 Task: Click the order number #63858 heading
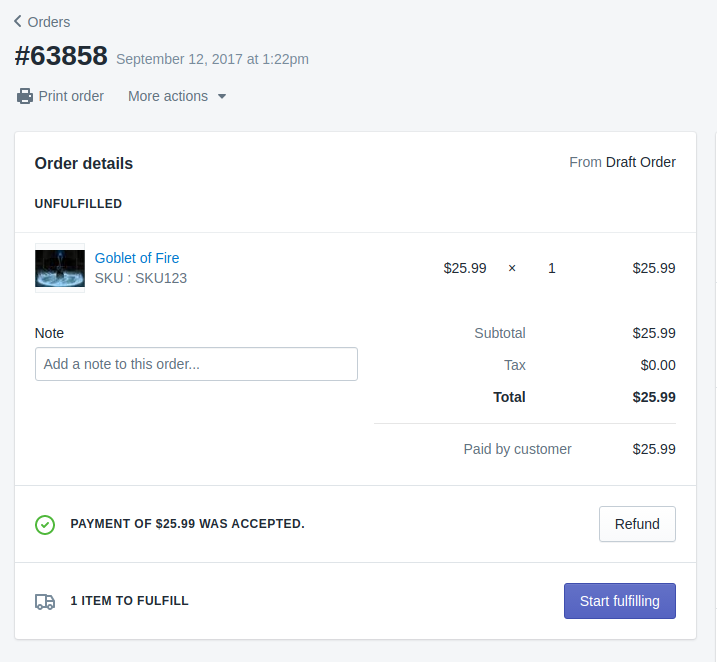[61, 56]
